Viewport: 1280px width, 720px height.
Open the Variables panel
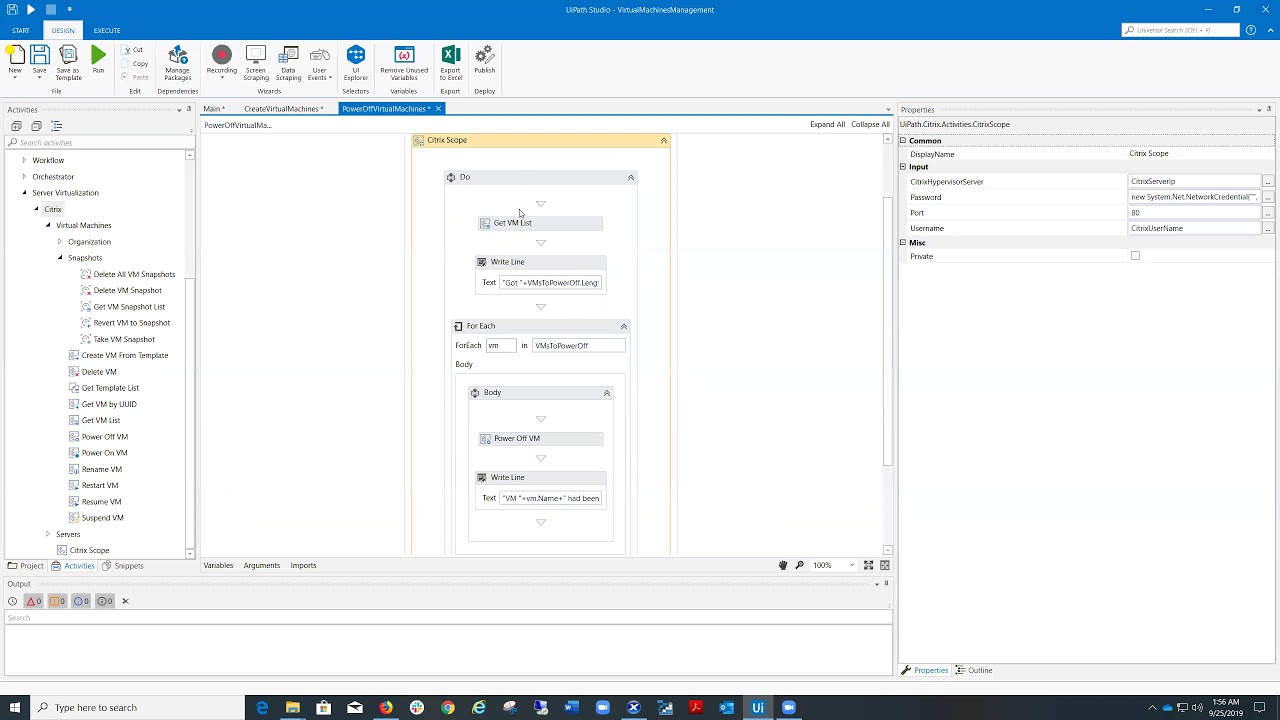pos(218,566)
